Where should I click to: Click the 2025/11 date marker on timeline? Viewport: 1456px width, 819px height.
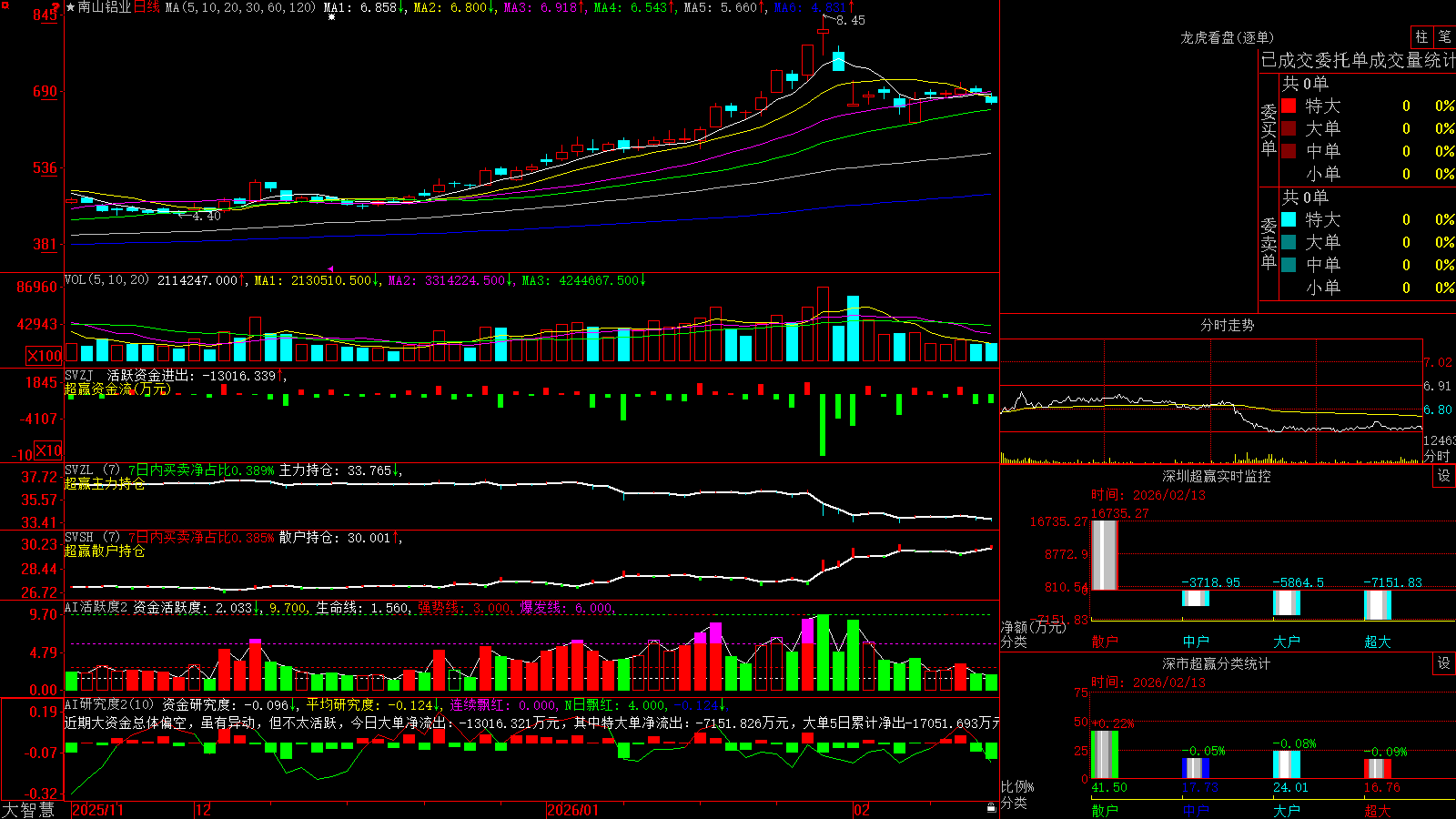pyautogui.click(x=97, y=809)
